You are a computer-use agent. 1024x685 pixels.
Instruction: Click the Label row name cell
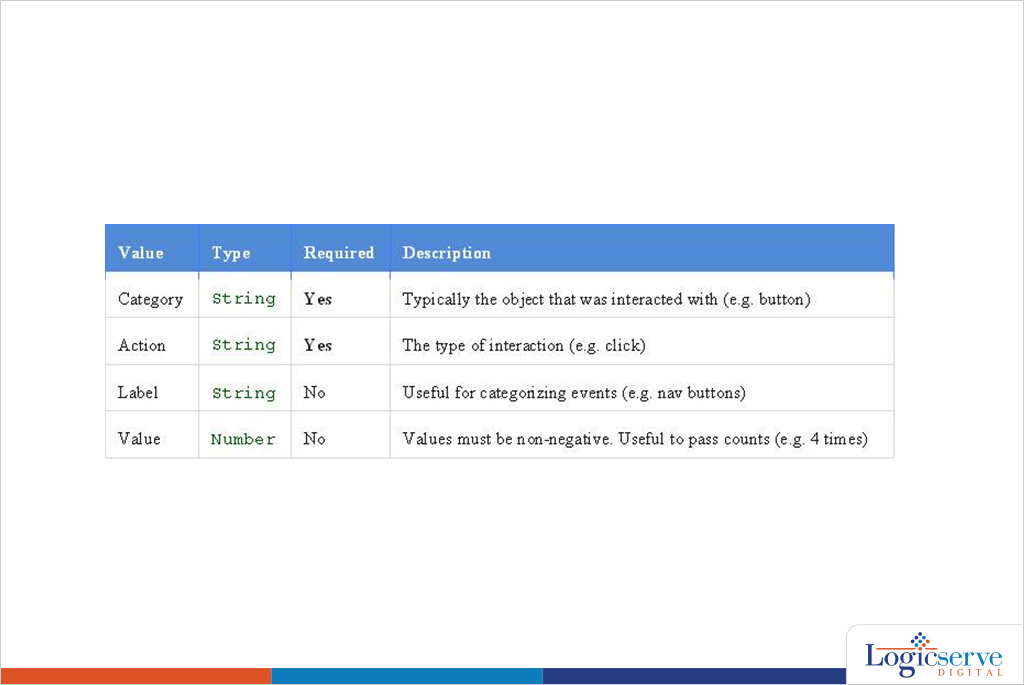(x=138, y=392)
